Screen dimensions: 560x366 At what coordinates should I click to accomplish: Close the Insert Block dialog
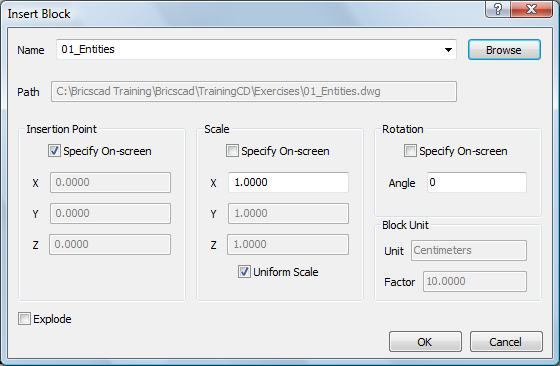click(x=531, y=9)
